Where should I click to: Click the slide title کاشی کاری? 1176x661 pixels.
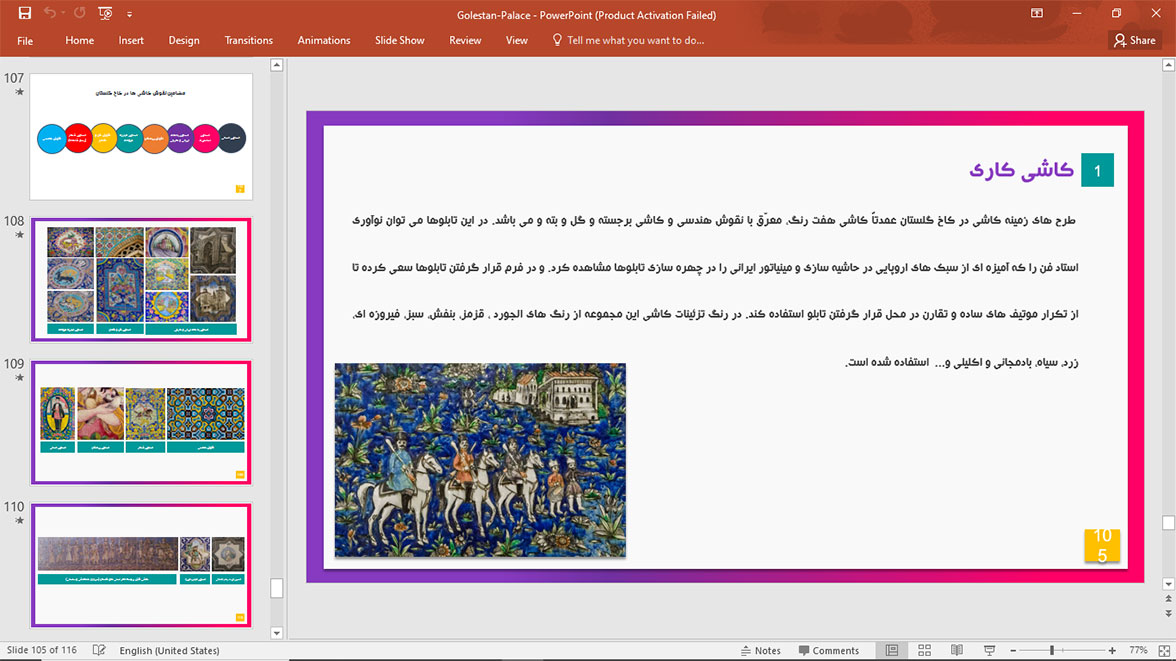(x=1021, y=170)
